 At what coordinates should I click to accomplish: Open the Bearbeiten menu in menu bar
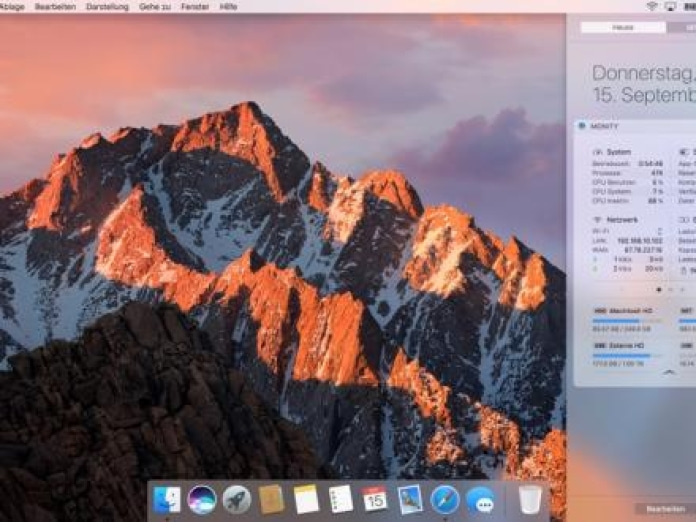coord(55,7)
